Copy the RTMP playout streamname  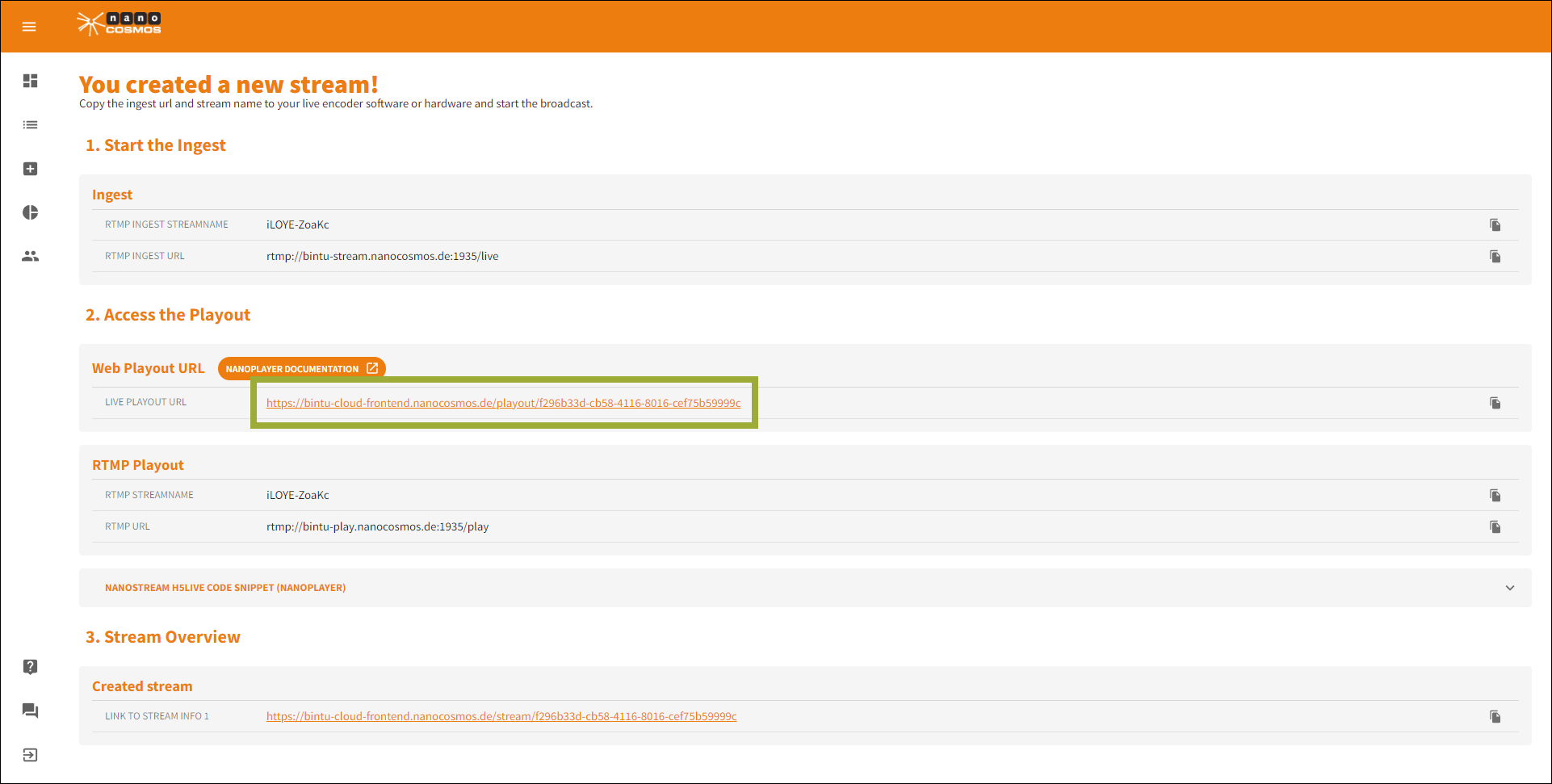[x=1495, y=496]
